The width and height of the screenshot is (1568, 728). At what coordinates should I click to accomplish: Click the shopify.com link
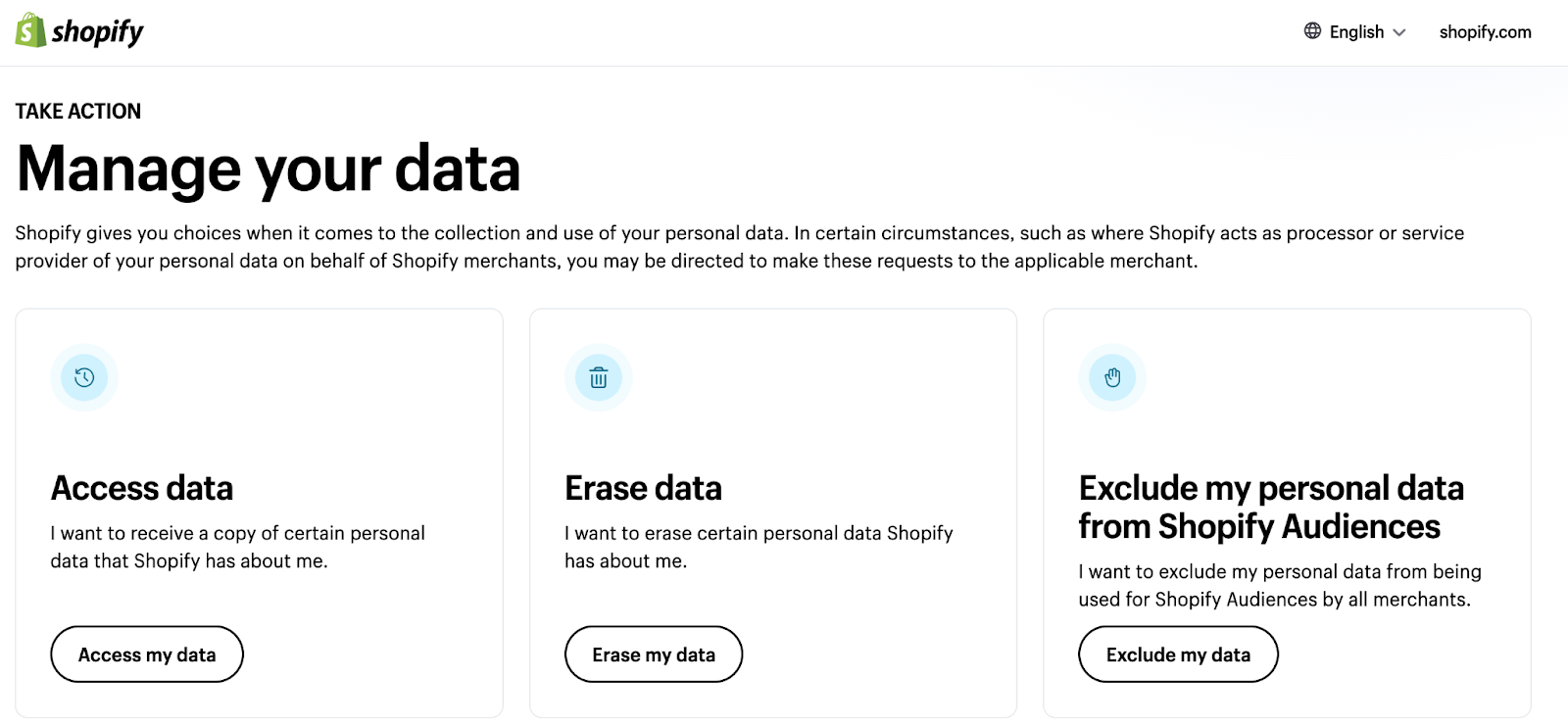tap(1485, 30)
